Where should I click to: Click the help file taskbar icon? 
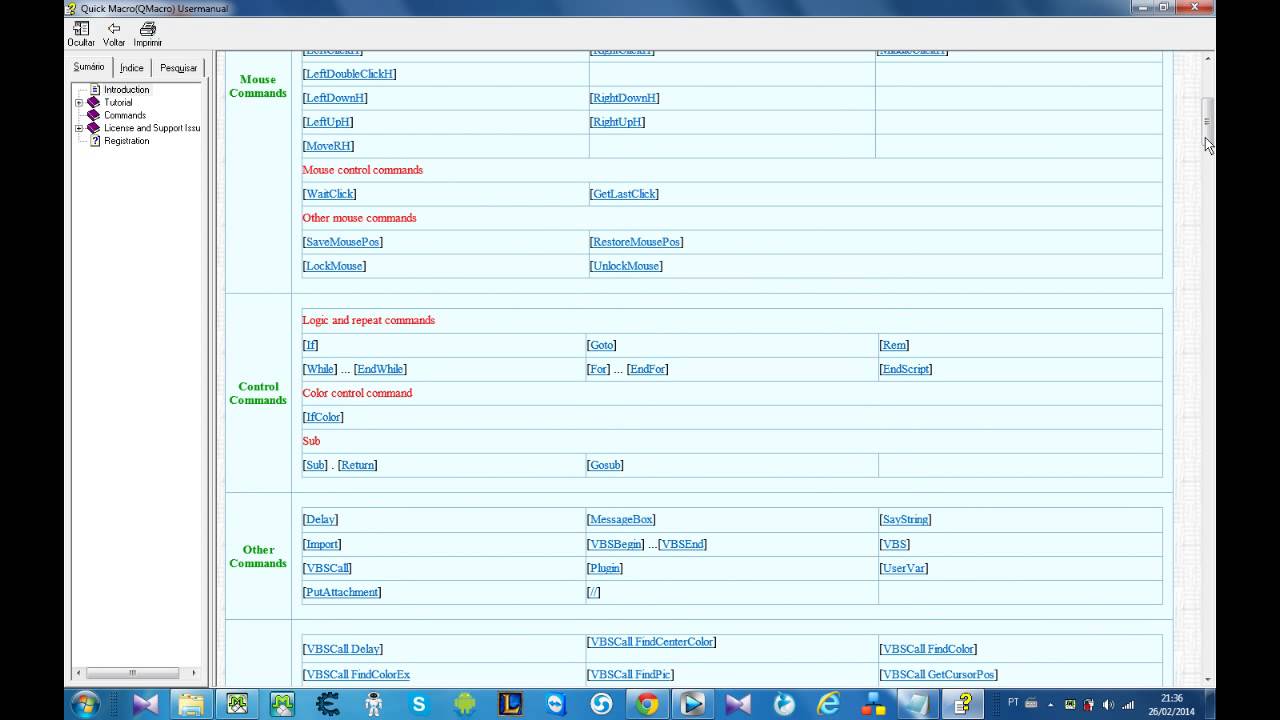[x=965, y=704]
